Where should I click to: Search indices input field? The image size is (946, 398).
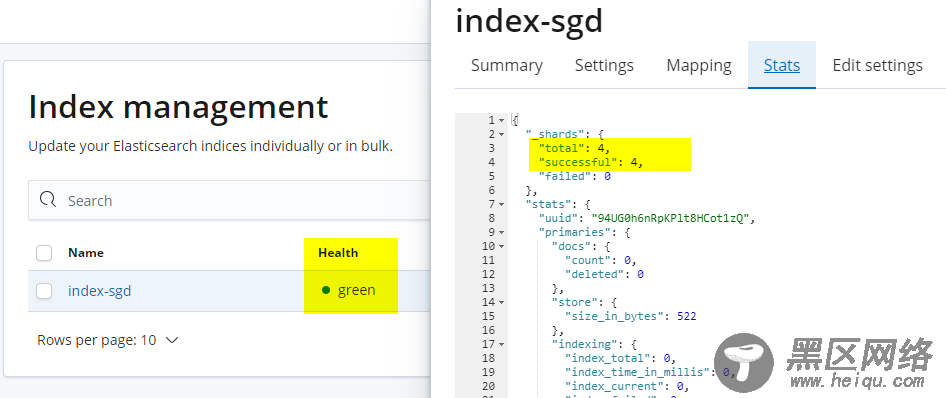pyautogui.click(x=229, y=200)
